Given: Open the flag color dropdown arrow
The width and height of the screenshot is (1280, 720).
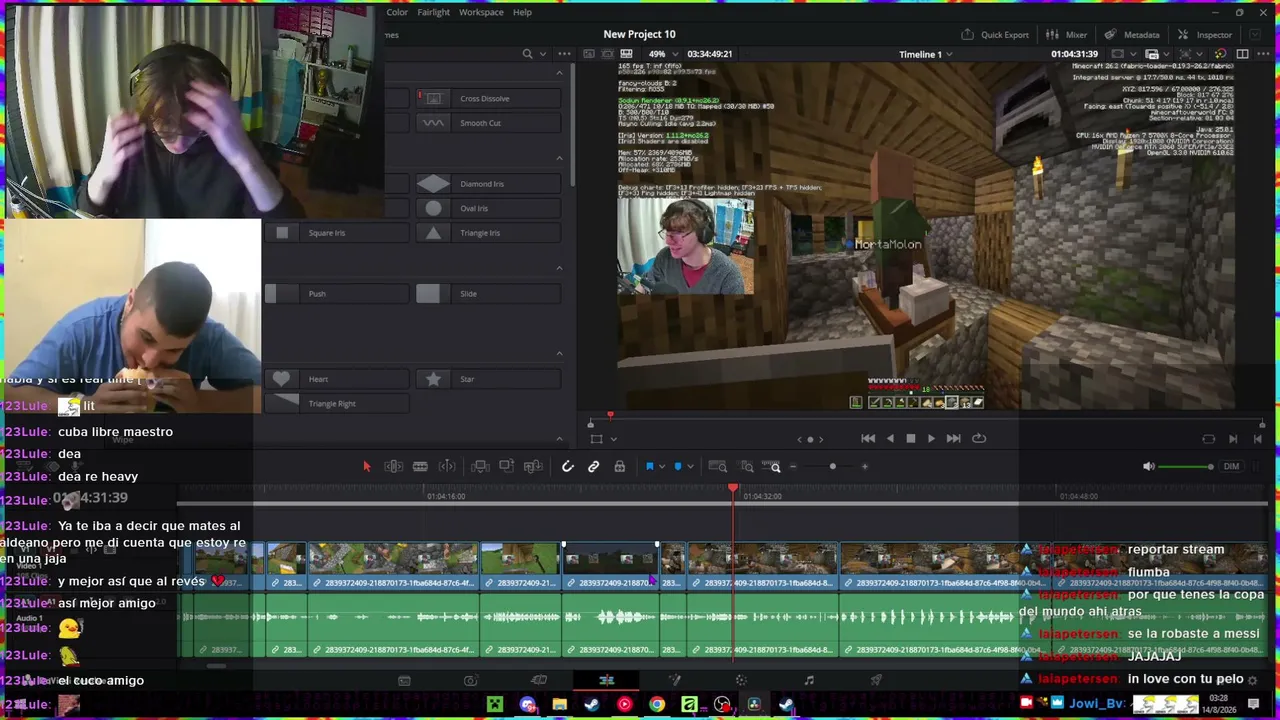Looking at the screenshot, I should 662,467.
